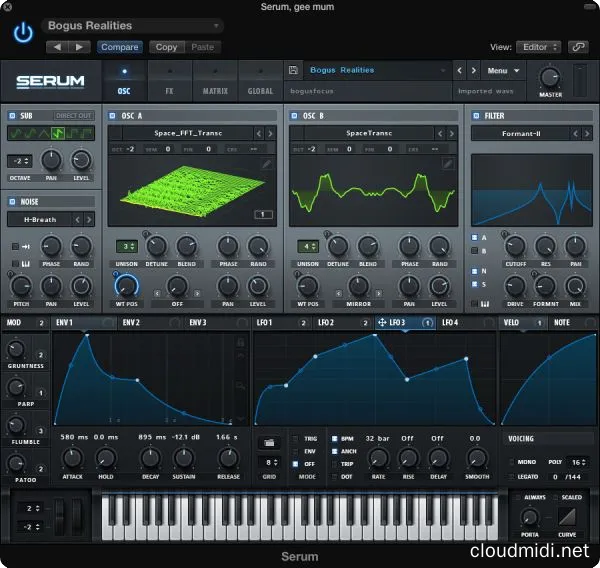600x568 pixels.
Task: Click the save preset floppy disk icon
Action: (293, 71)
